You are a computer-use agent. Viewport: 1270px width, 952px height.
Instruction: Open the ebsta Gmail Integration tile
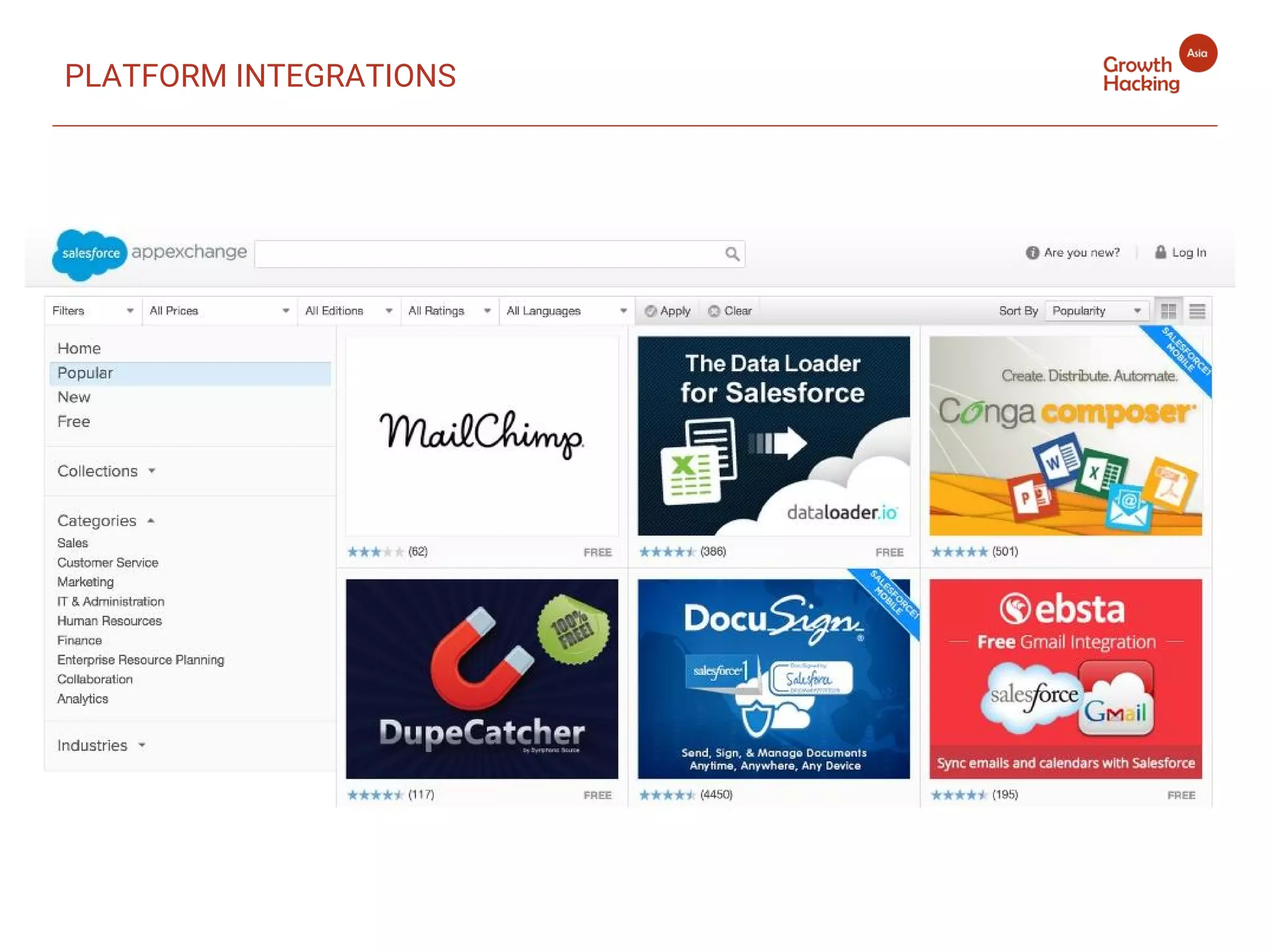[1065, 679]
